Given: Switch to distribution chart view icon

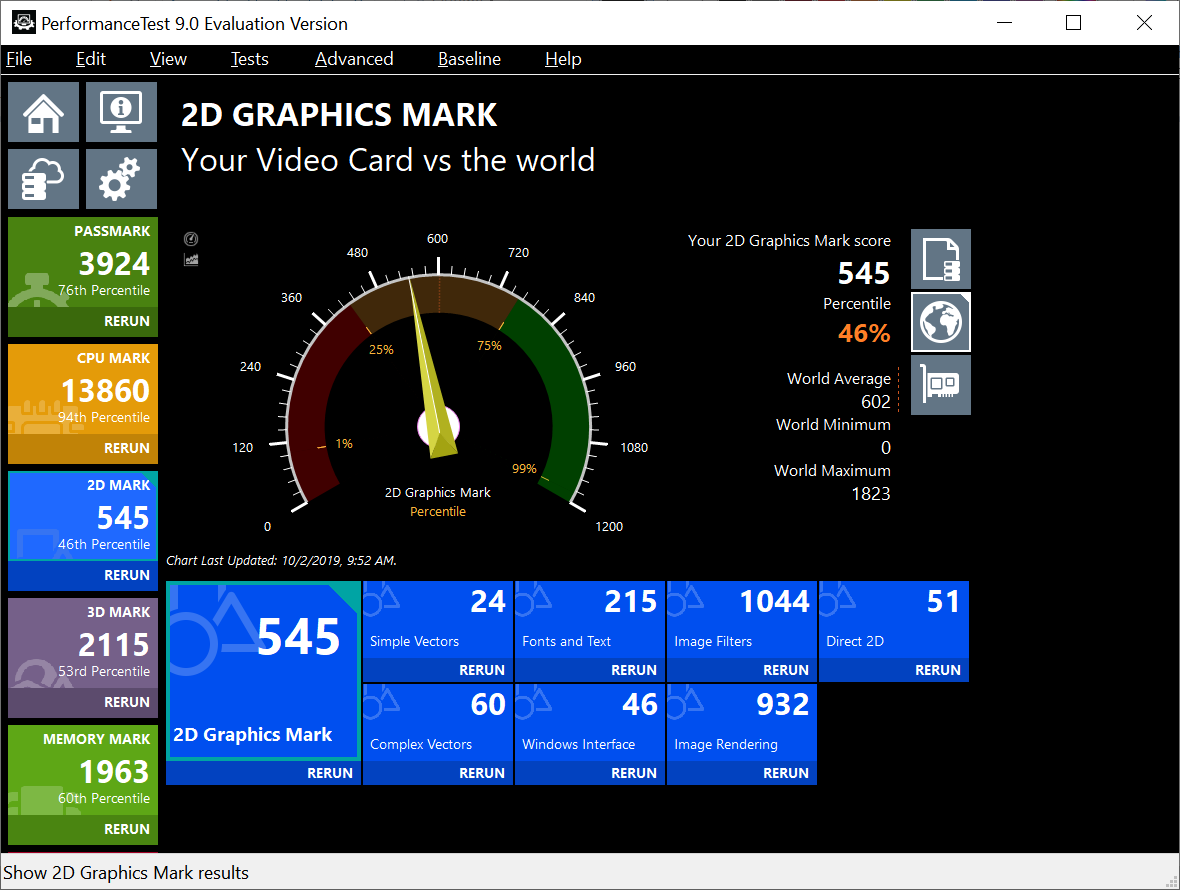Looking at the screenshot, I should pos(191,260).
